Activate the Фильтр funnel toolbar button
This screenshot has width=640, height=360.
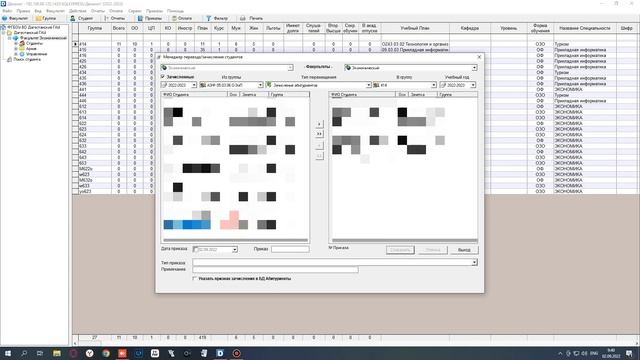coord(217,18)
